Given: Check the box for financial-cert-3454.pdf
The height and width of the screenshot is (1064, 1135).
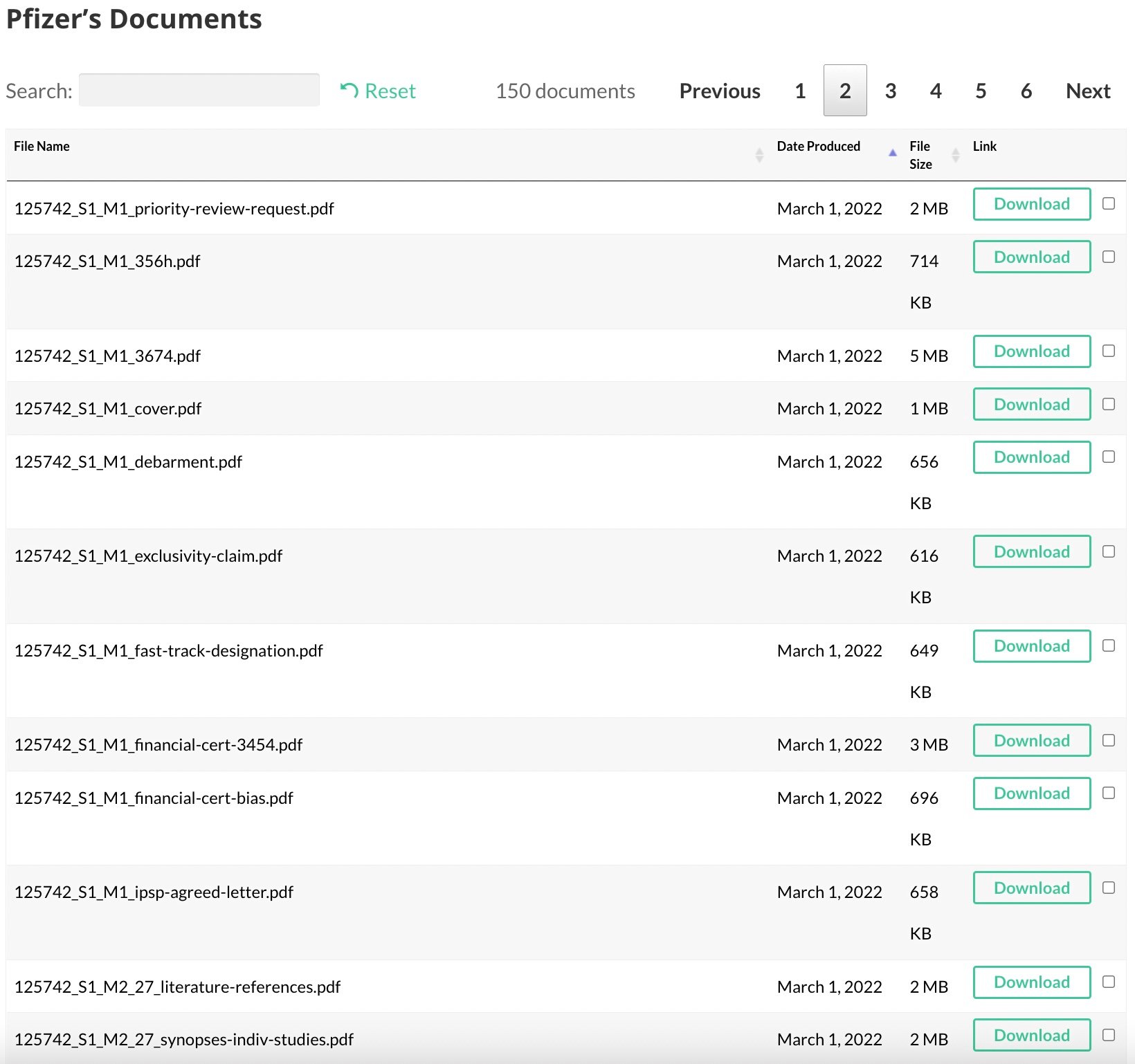Looking at the screenshot, I should click(1109, 740).
